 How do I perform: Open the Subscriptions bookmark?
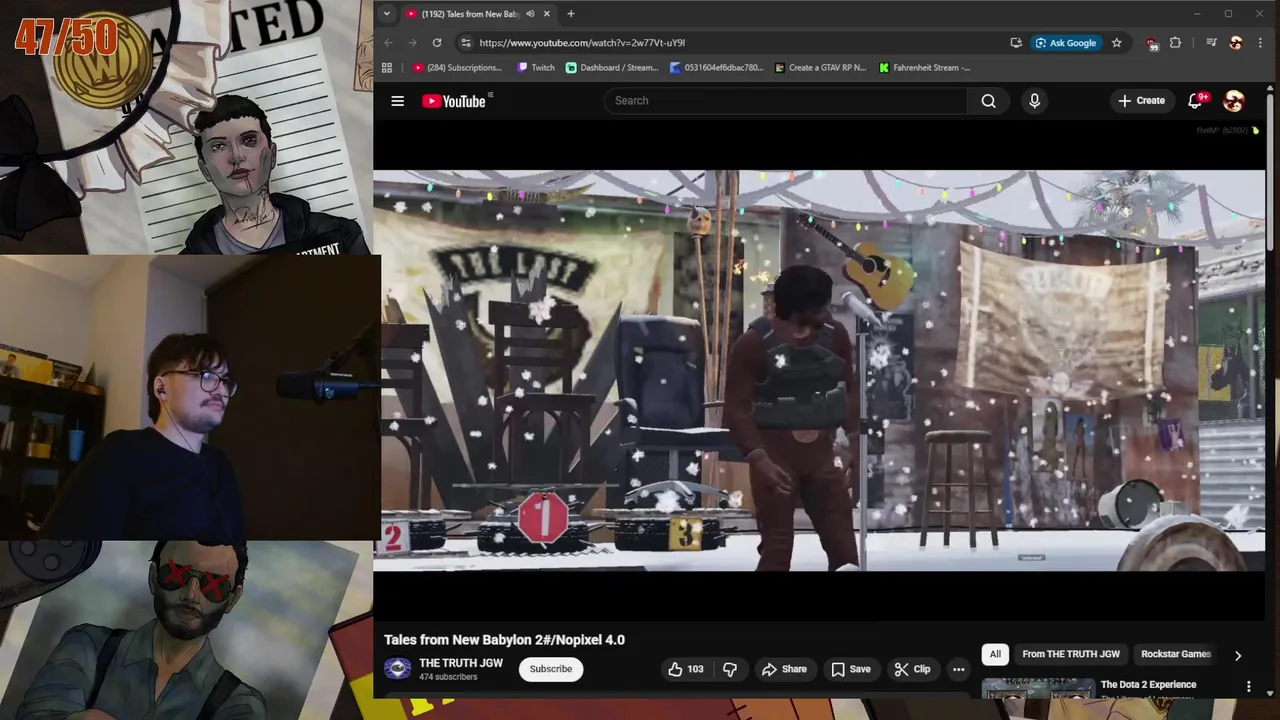[x=457, y=68]
